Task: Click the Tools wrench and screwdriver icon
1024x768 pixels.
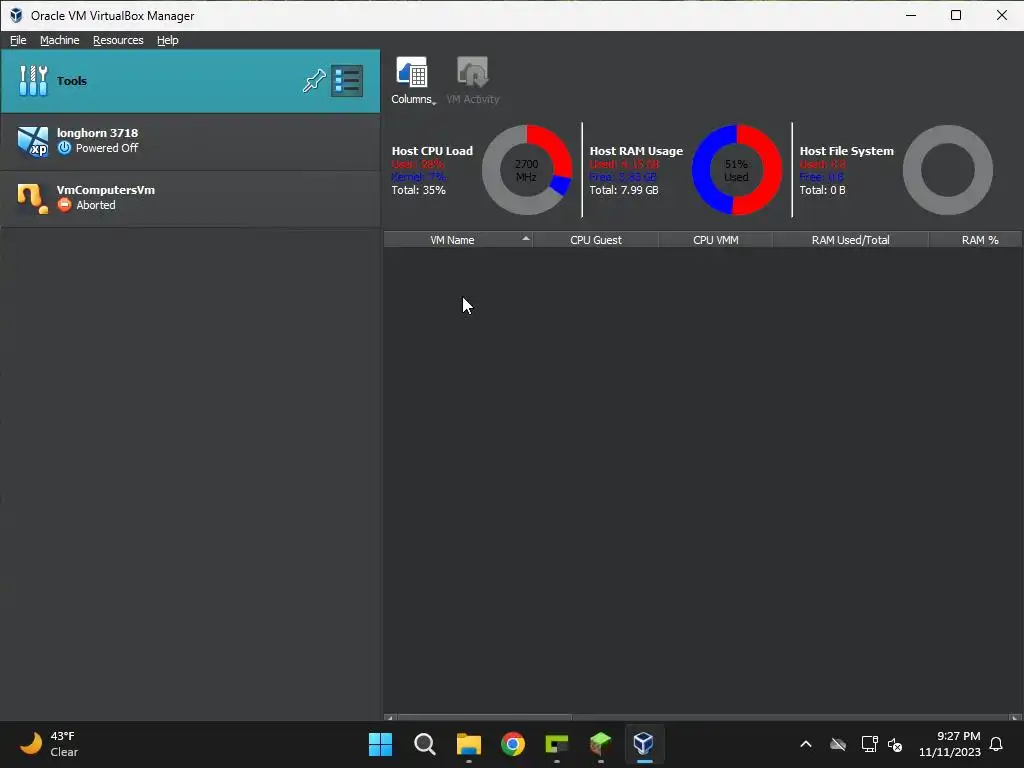Action: pos(33,81)
